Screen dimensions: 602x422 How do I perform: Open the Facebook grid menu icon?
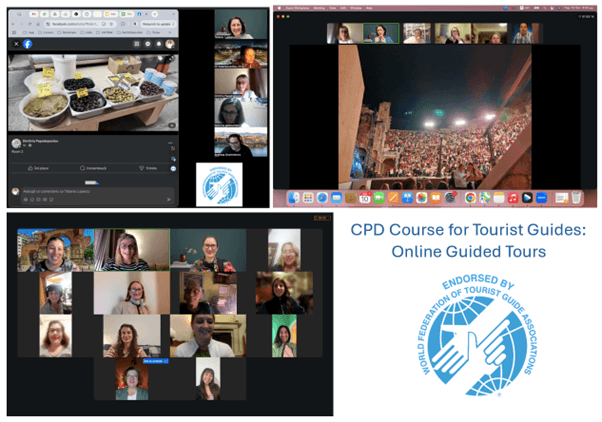pos(136,44)
